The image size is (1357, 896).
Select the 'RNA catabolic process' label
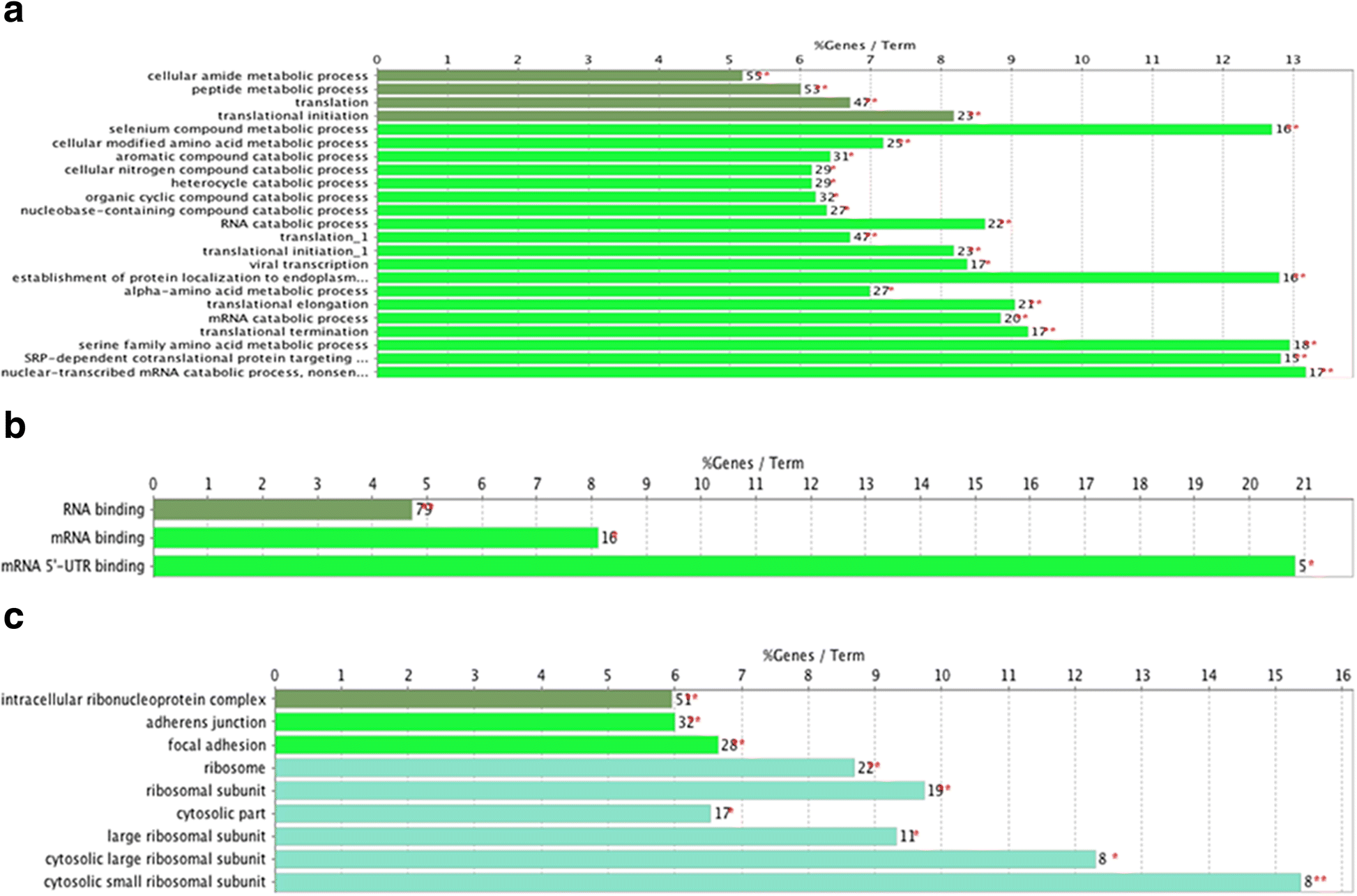(x=294, y=224)
